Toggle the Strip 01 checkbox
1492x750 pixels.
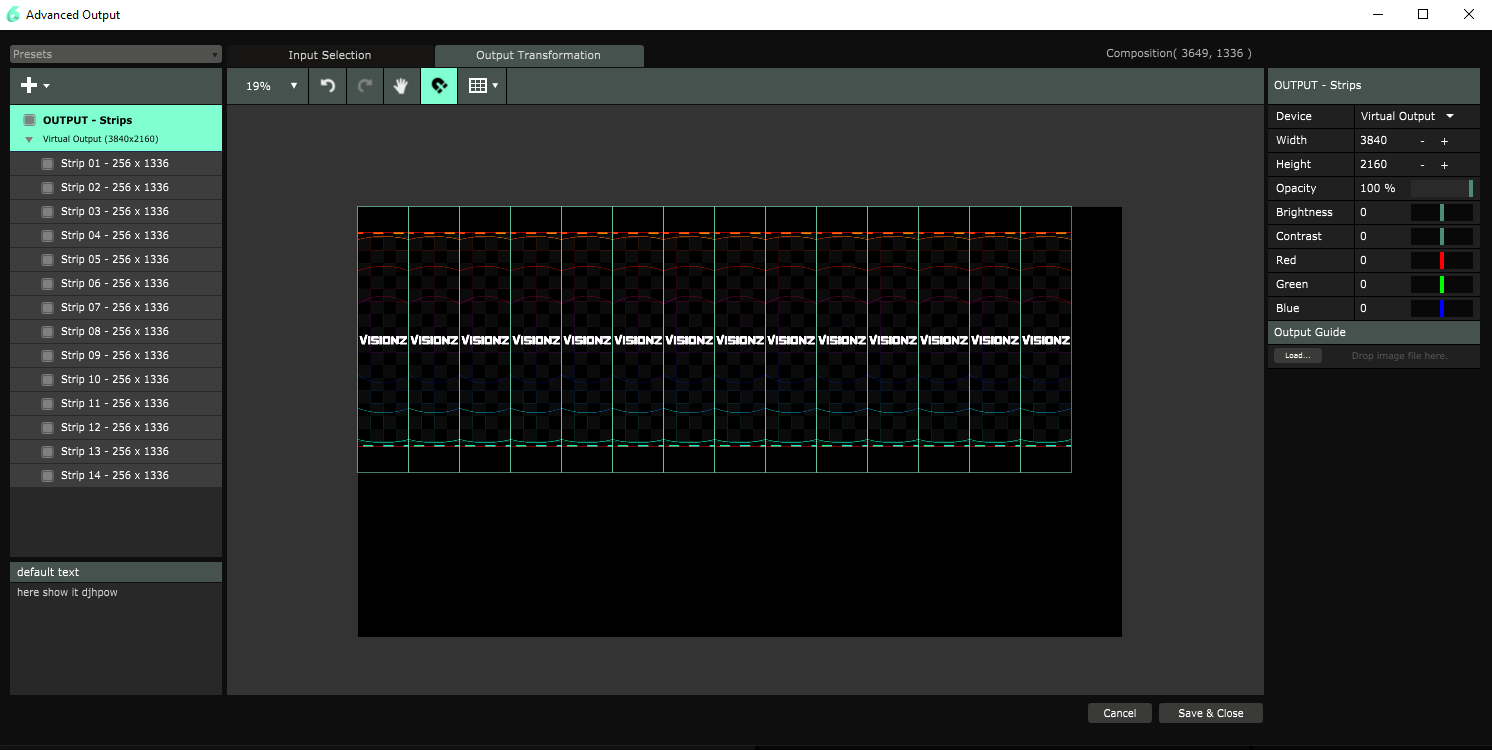(47, 164)
